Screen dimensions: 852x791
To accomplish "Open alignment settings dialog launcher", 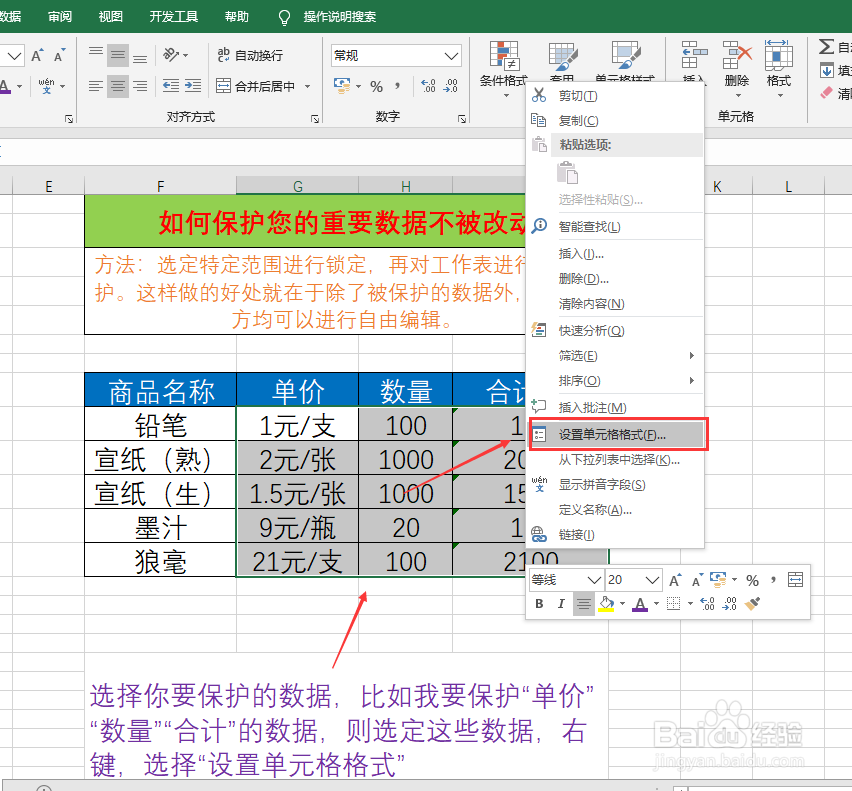I will point(315,118).
